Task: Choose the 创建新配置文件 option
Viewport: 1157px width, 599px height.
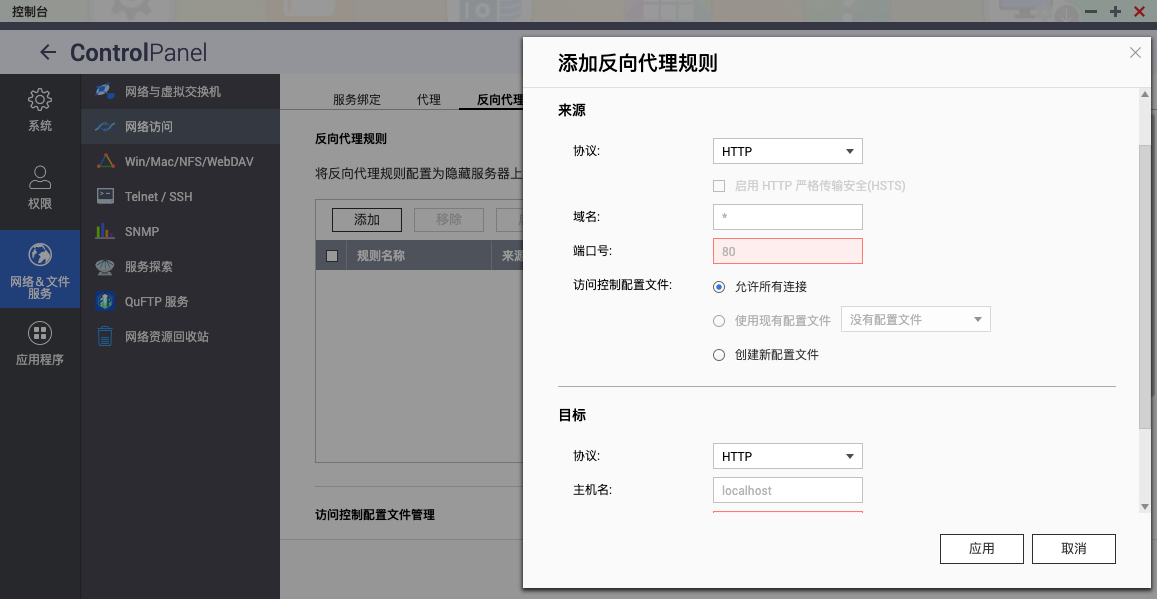Action: click(x=718, y=354)
